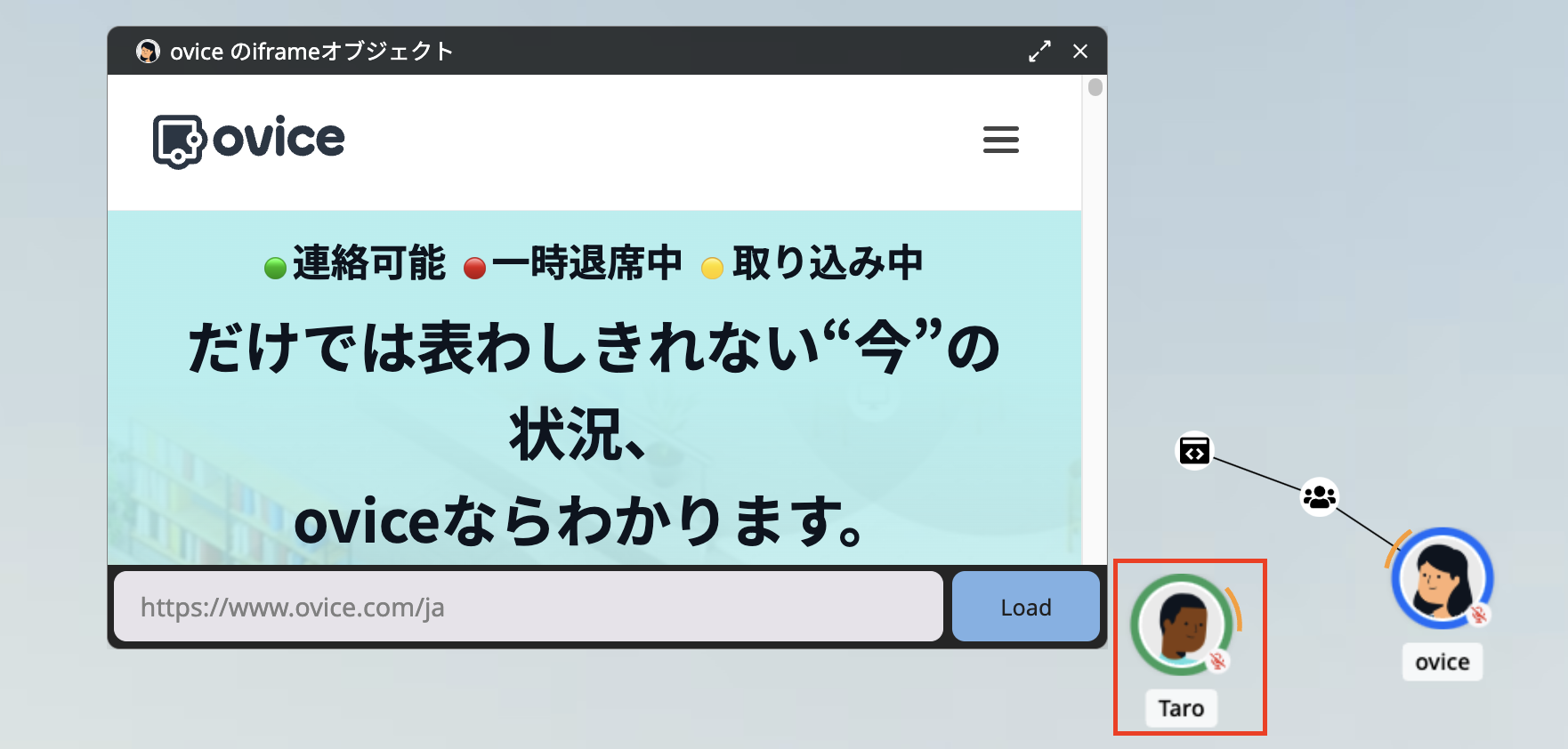1568x749 pixels.
Task: Click Taro's muted microphone badge
Action: click(1217, 661)
